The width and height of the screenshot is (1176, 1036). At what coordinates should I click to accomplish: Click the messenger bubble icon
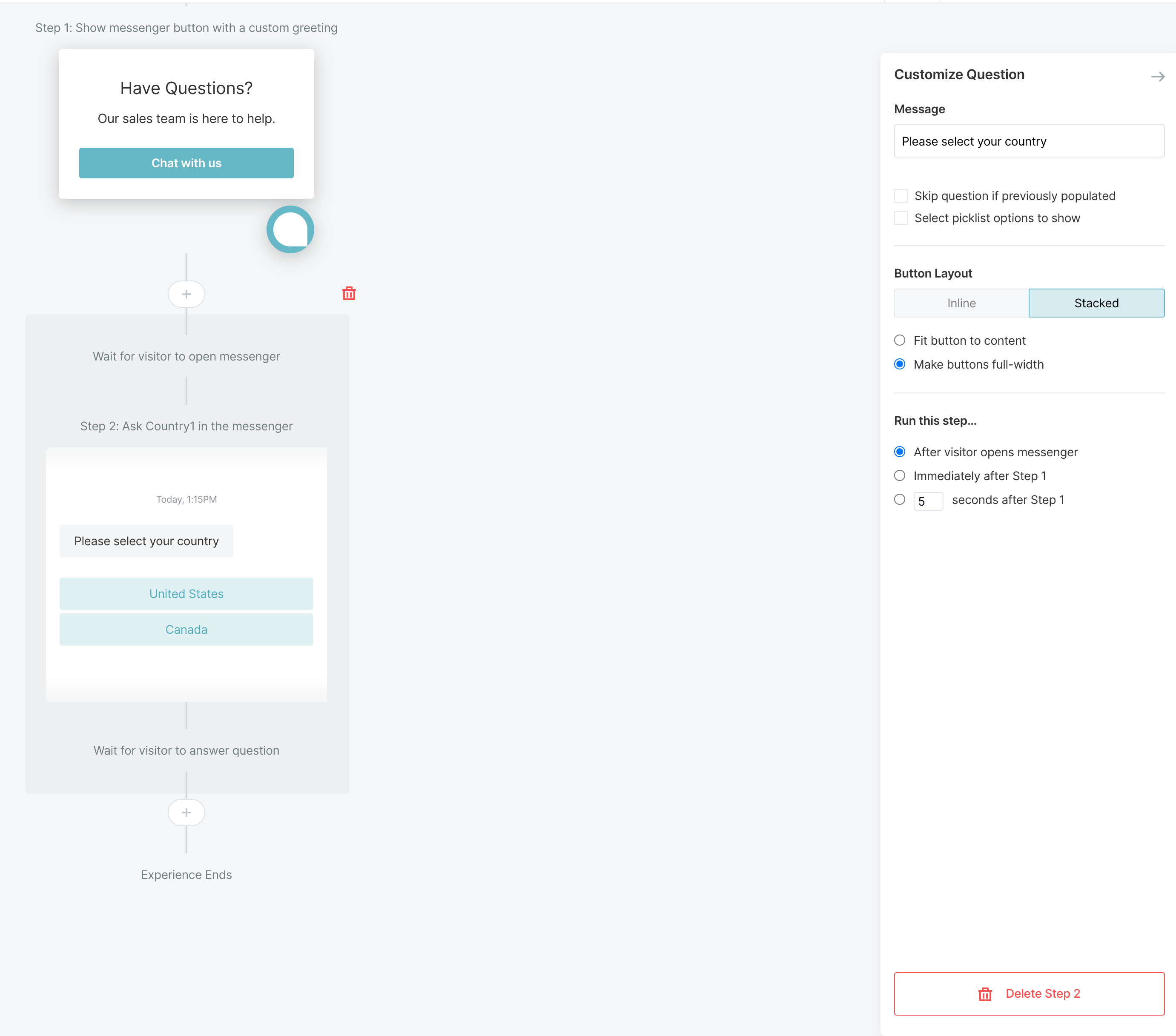(291, 230)
